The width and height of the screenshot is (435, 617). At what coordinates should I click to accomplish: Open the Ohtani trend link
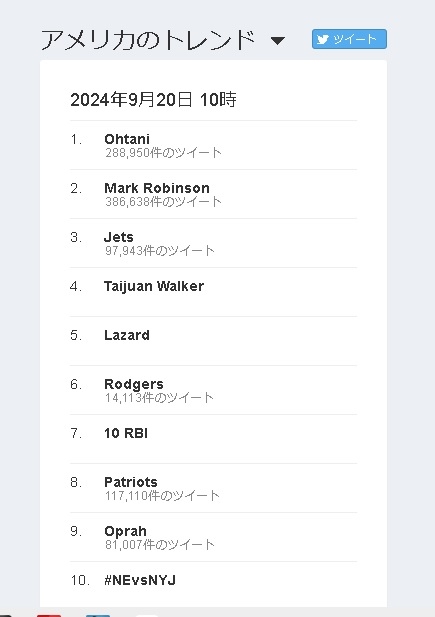point(127,139)
